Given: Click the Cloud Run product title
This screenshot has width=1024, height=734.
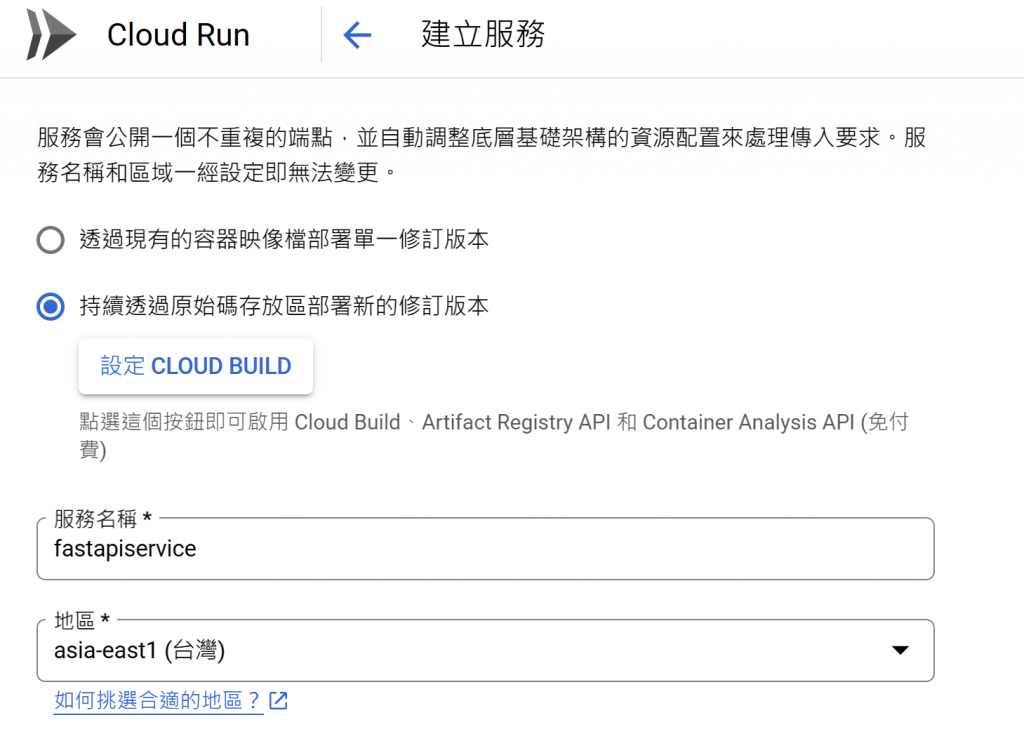Looking at the screenshot, I should 178,35.
